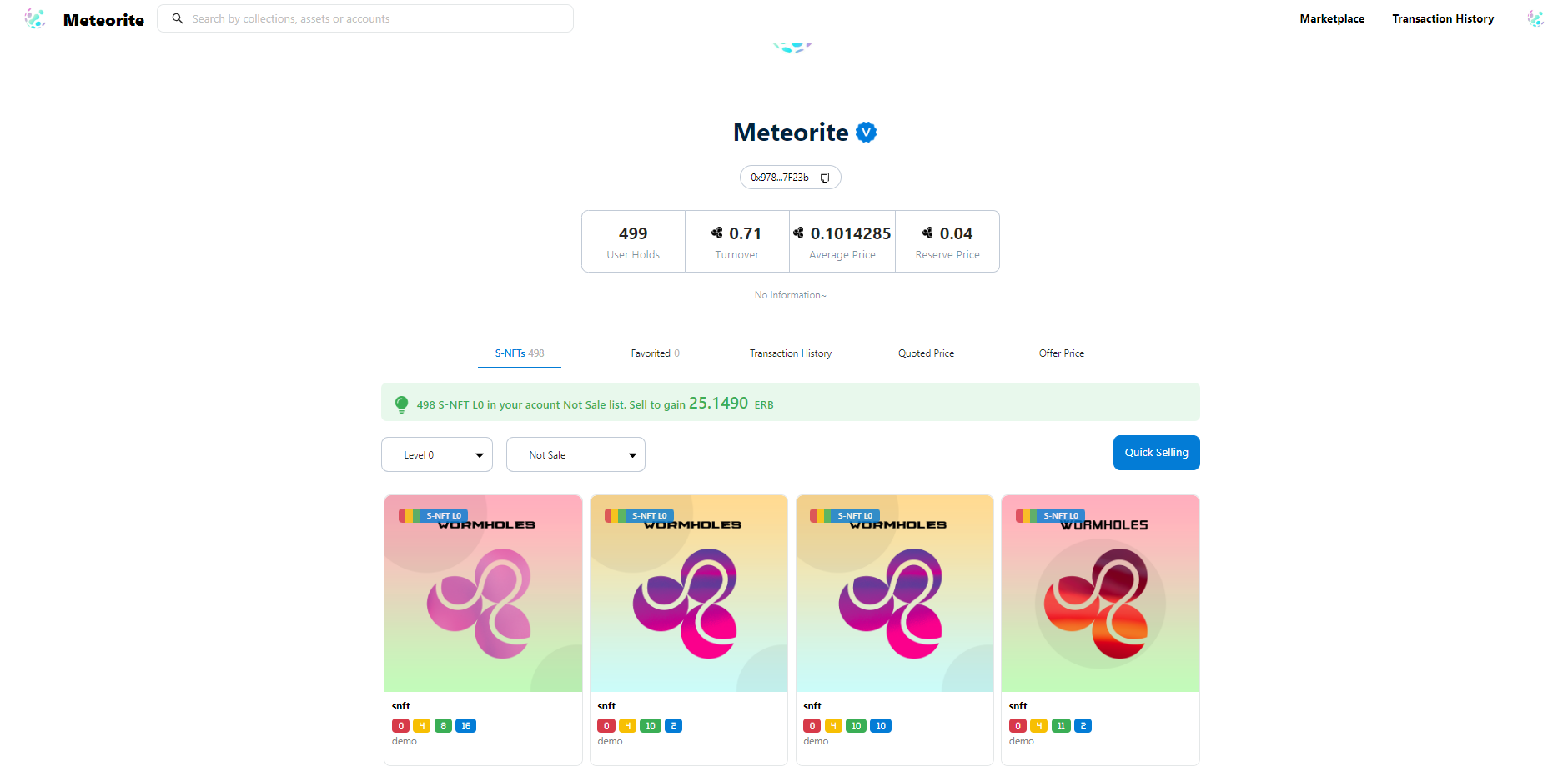
Task: Click the search magnifier icon
Action: pos(178,18)
